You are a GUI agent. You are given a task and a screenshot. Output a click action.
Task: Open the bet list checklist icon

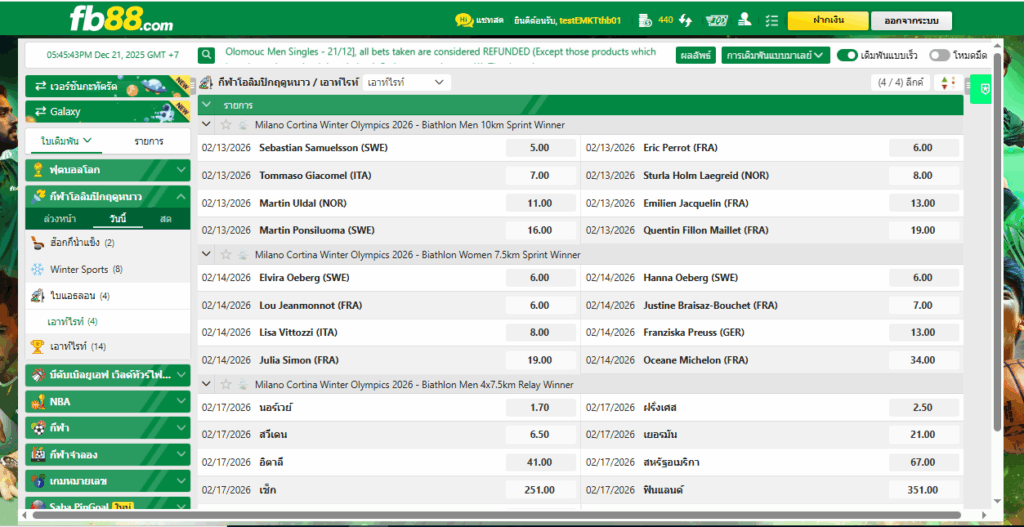click(772, 20)
